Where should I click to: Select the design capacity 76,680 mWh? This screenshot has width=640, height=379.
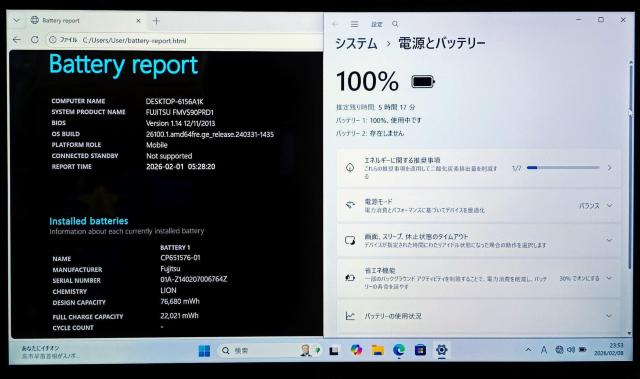tap(180, 301)
